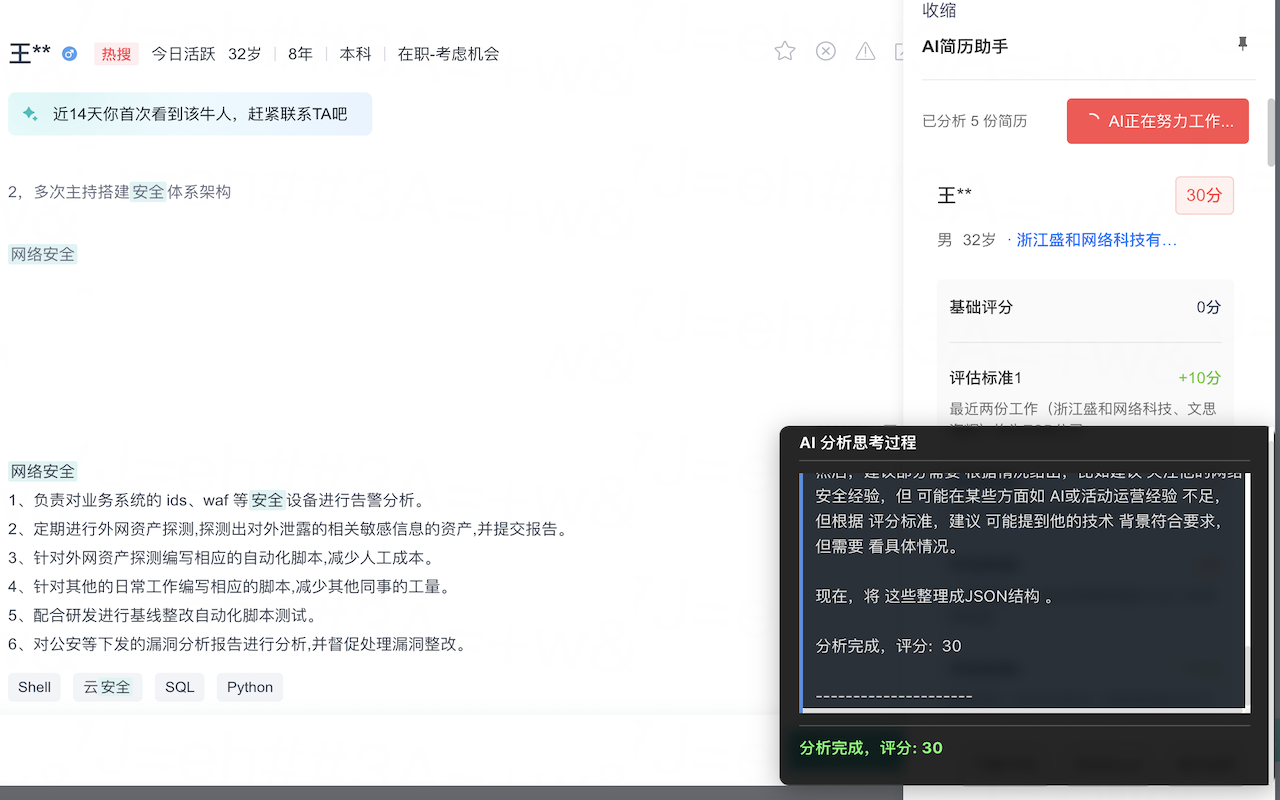Pin the AI简历助手 panel

[1242, 44]
